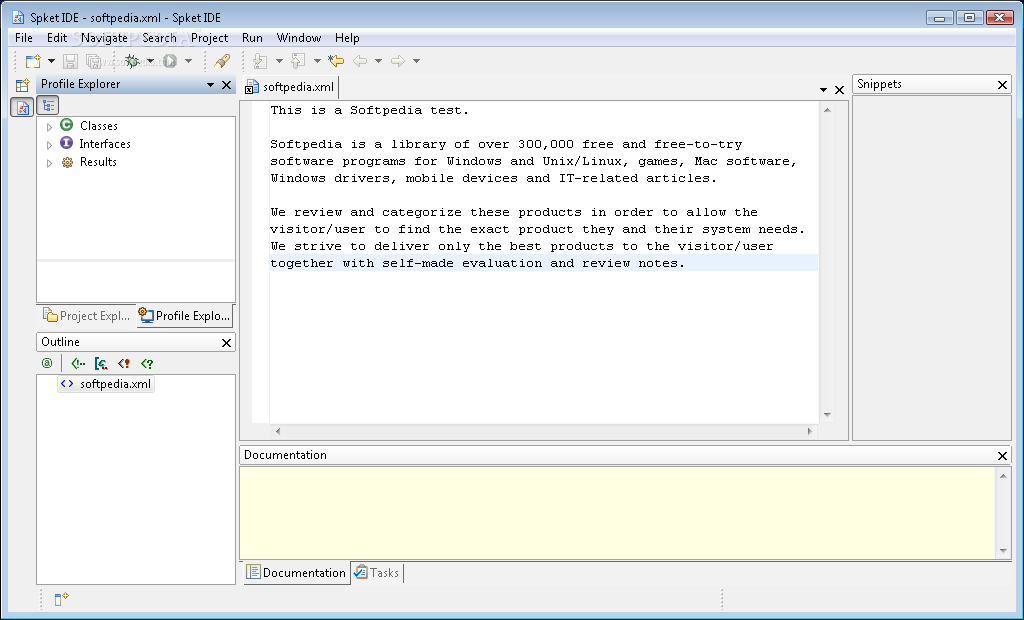Viewport: 1024px width, 620px height.
Task: Open the Previous Annotation dropdown arrow
Action: click(x=317, y=61)
